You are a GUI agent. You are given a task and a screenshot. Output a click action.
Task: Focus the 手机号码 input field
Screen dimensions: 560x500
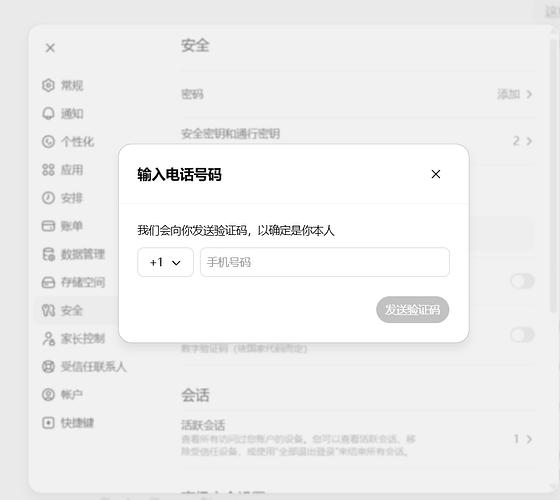click(325, 262)
